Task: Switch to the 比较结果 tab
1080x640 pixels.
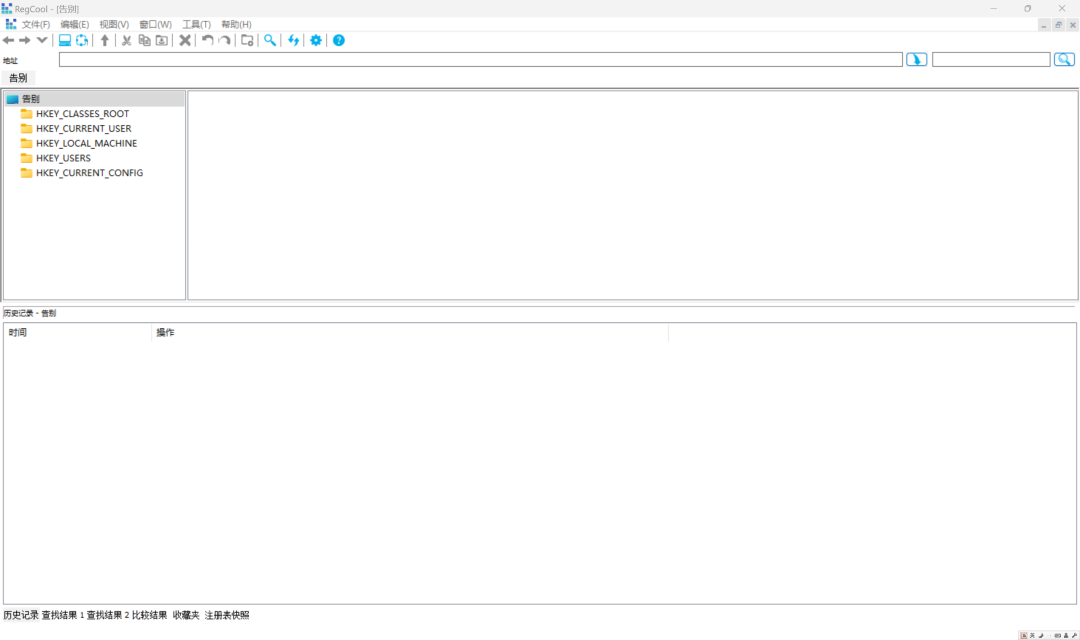Action: coord(149,615)
